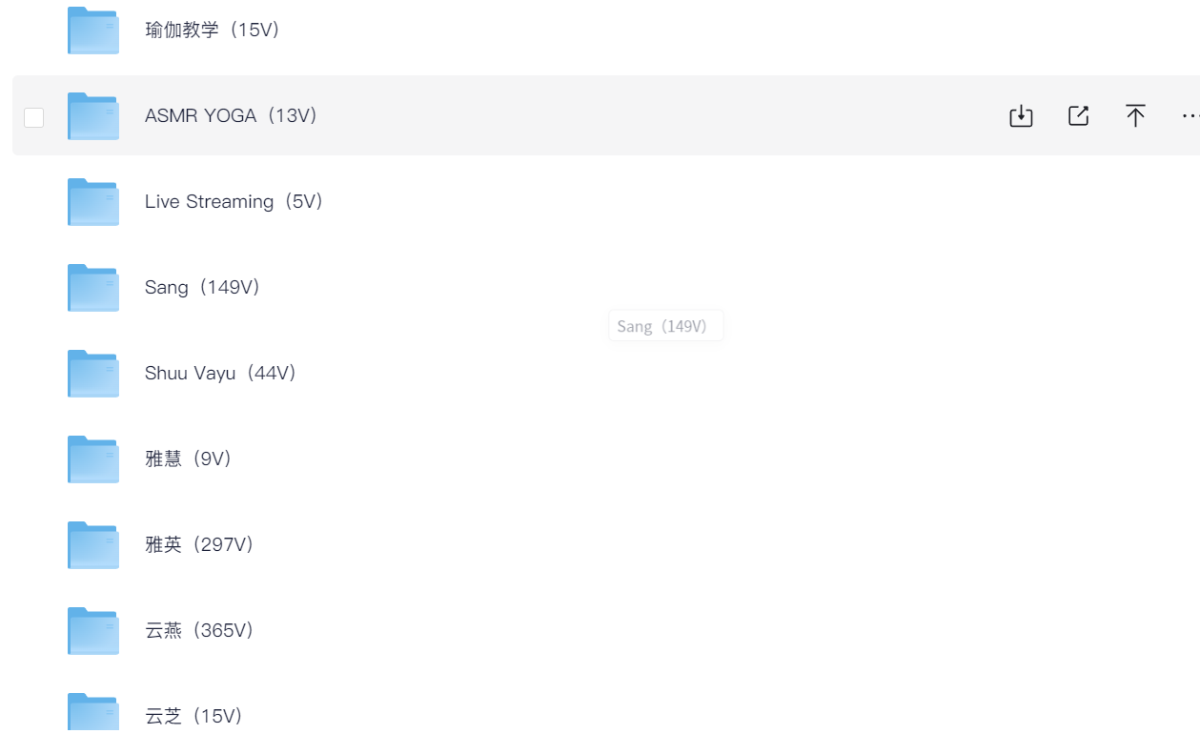The image size is (1200, 734).
Task: Click the Live Streaming folder icon
Action: point(93,202)
